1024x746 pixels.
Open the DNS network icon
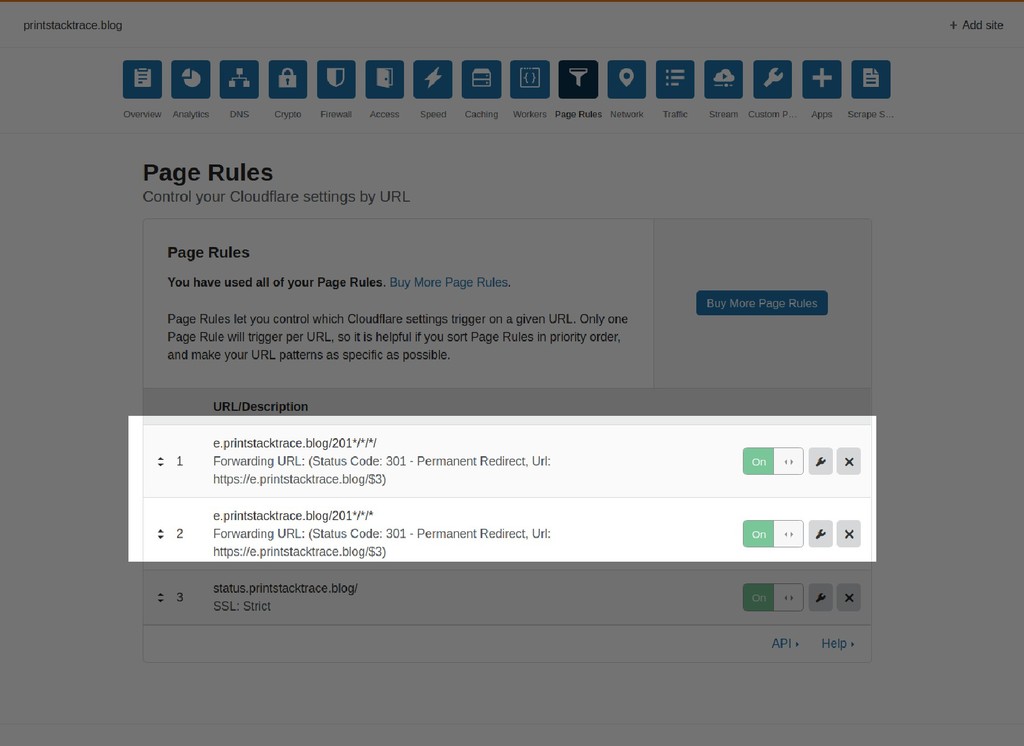click(239, 79)
